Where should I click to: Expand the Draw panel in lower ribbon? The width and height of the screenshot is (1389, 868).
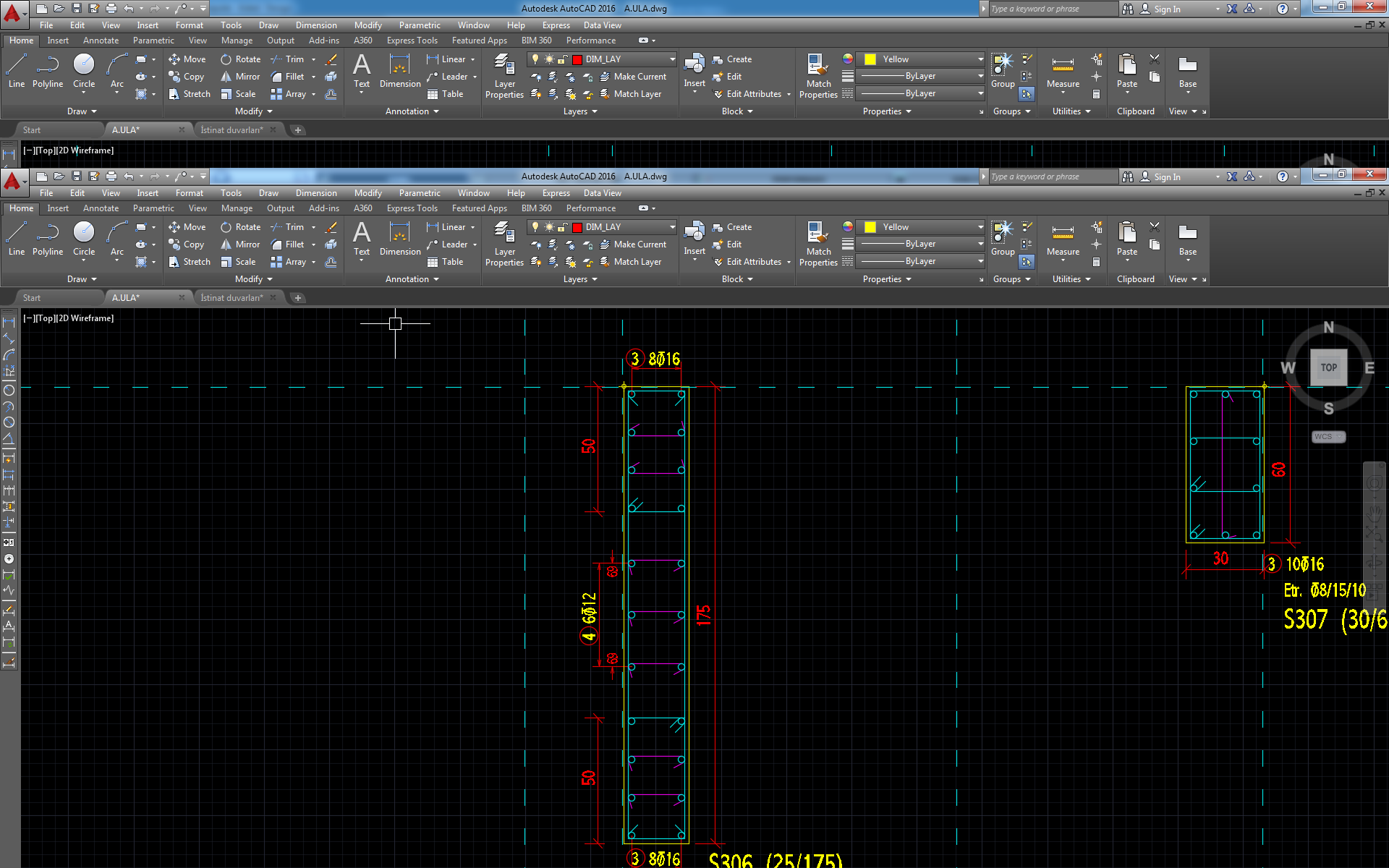point(81,279)
